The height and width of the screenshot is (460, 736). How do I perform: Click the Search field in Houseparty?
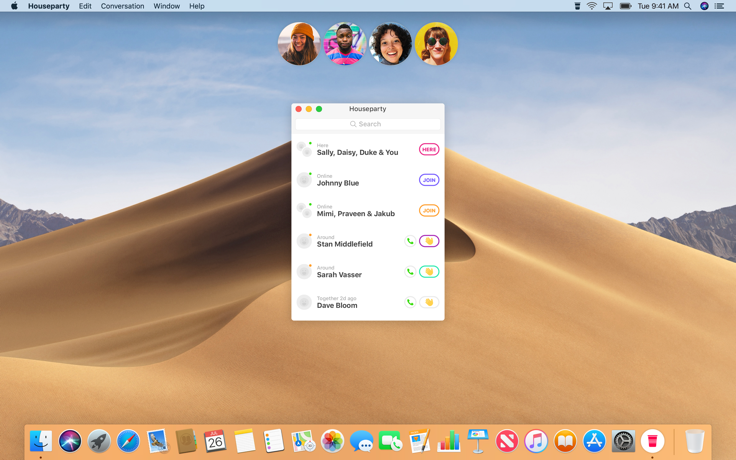(x=368, y=124)
